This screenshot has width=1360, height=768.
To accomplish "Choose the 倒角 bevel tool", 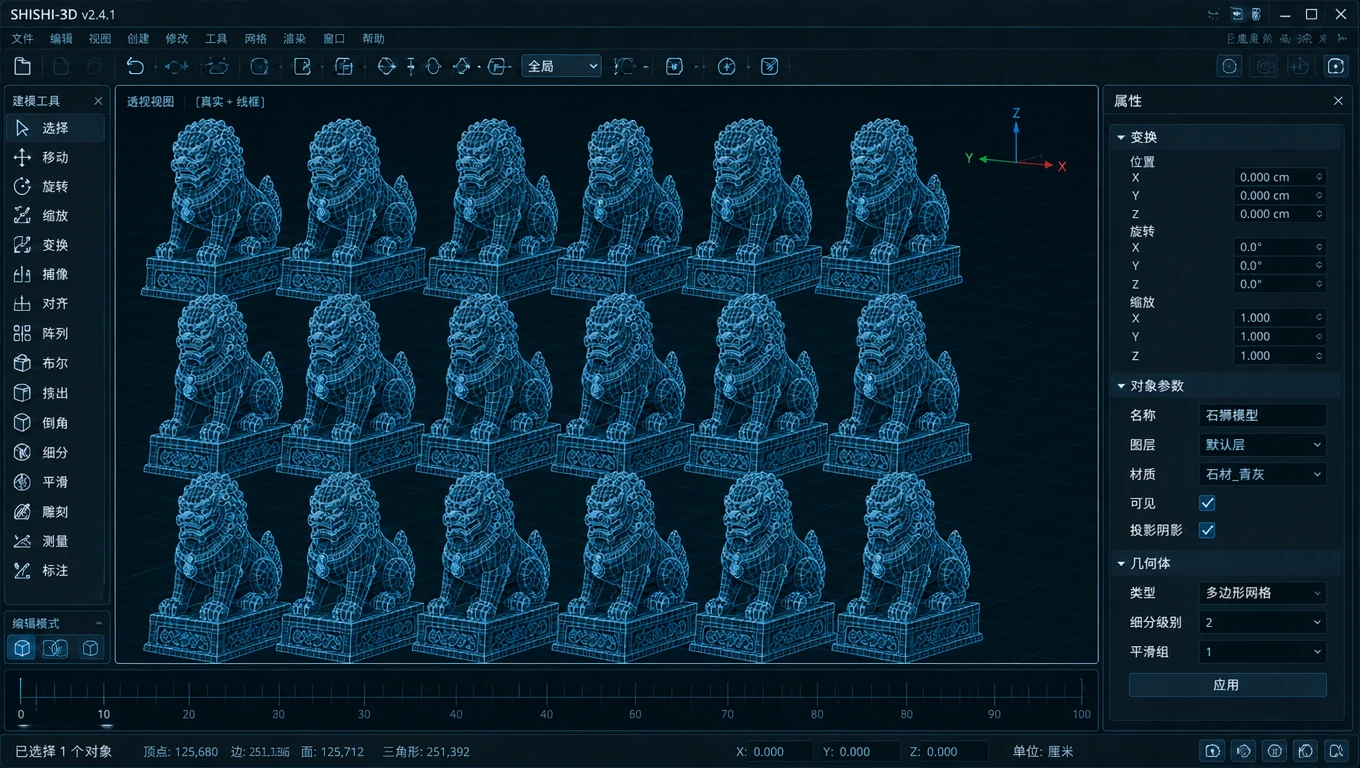I will [55, 423].
